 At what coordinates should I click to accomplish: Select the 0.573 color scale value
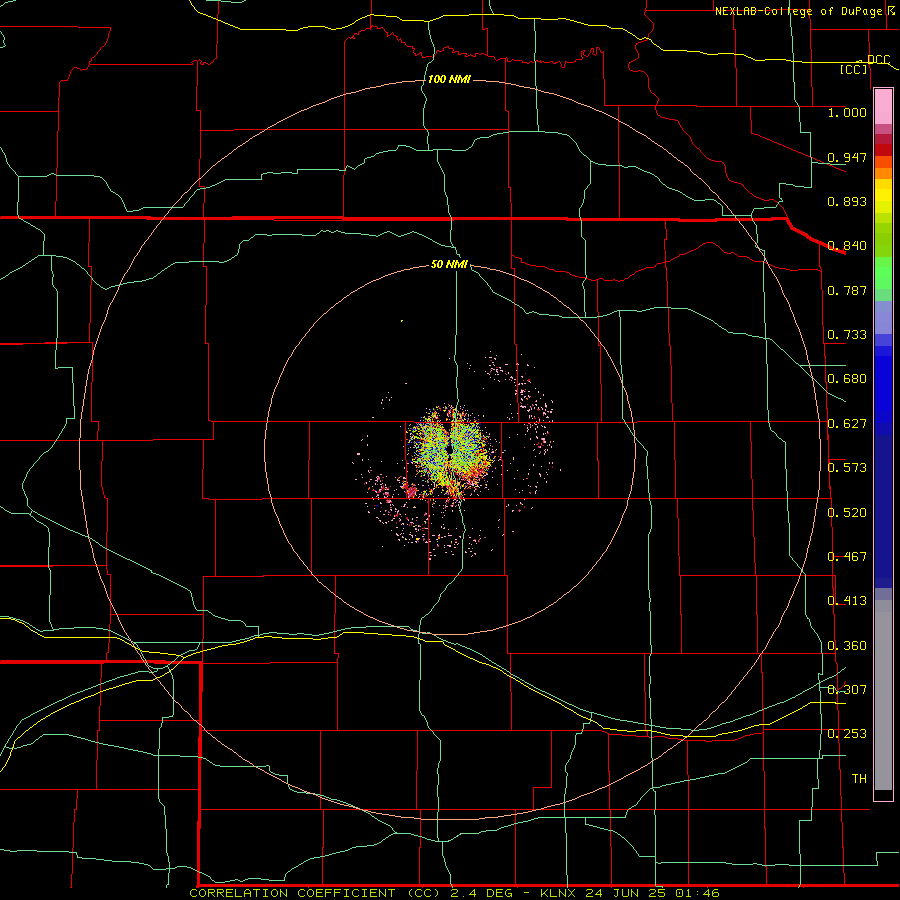pyautogui.click(x=847, y=468)
